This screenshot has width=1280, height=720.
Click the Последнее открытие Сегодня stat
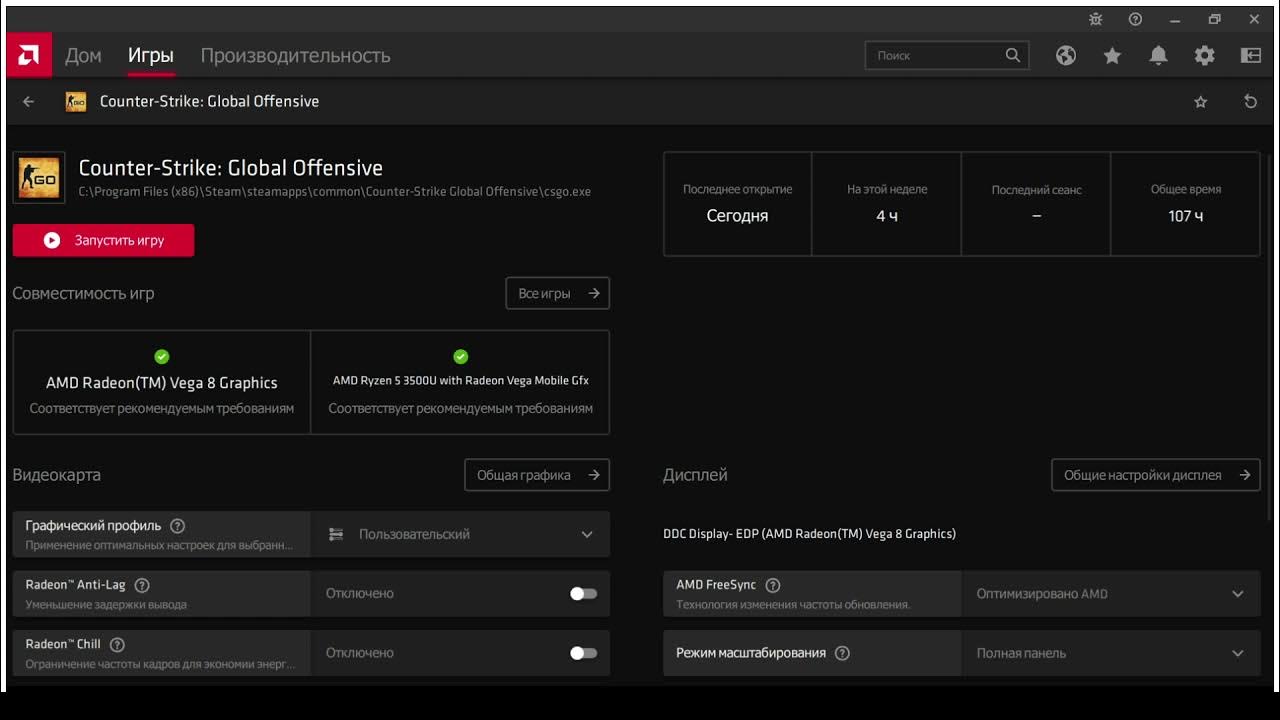[x=737, y=204]
